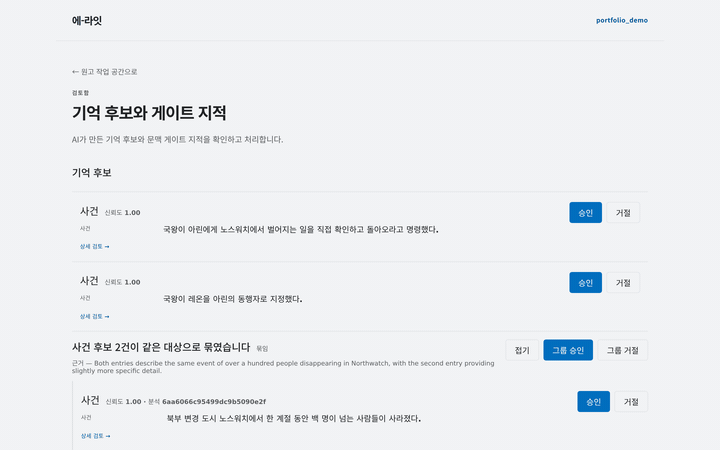Open the portfolio_demo account link
The image size is (720, 450).
pos(622,20)
